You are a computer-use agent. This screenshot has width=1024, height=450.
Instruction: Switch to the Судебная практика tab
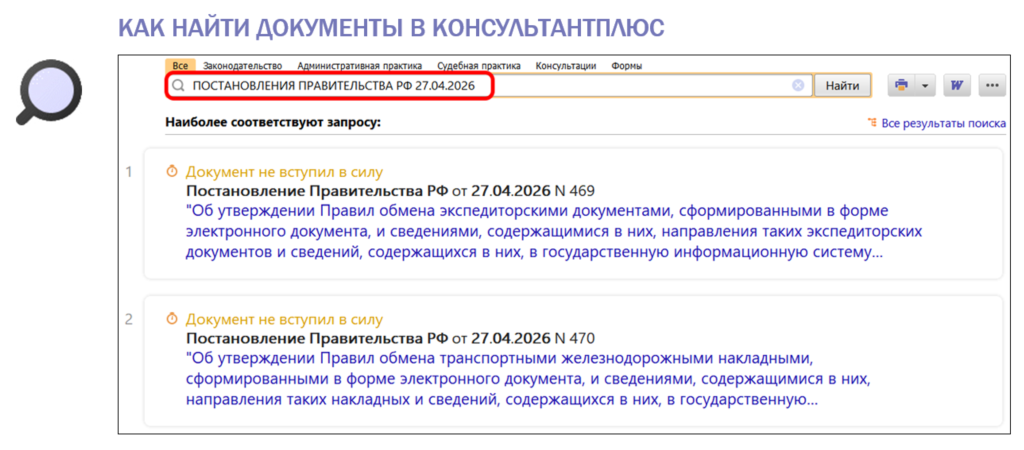click(x=479, y=65)
